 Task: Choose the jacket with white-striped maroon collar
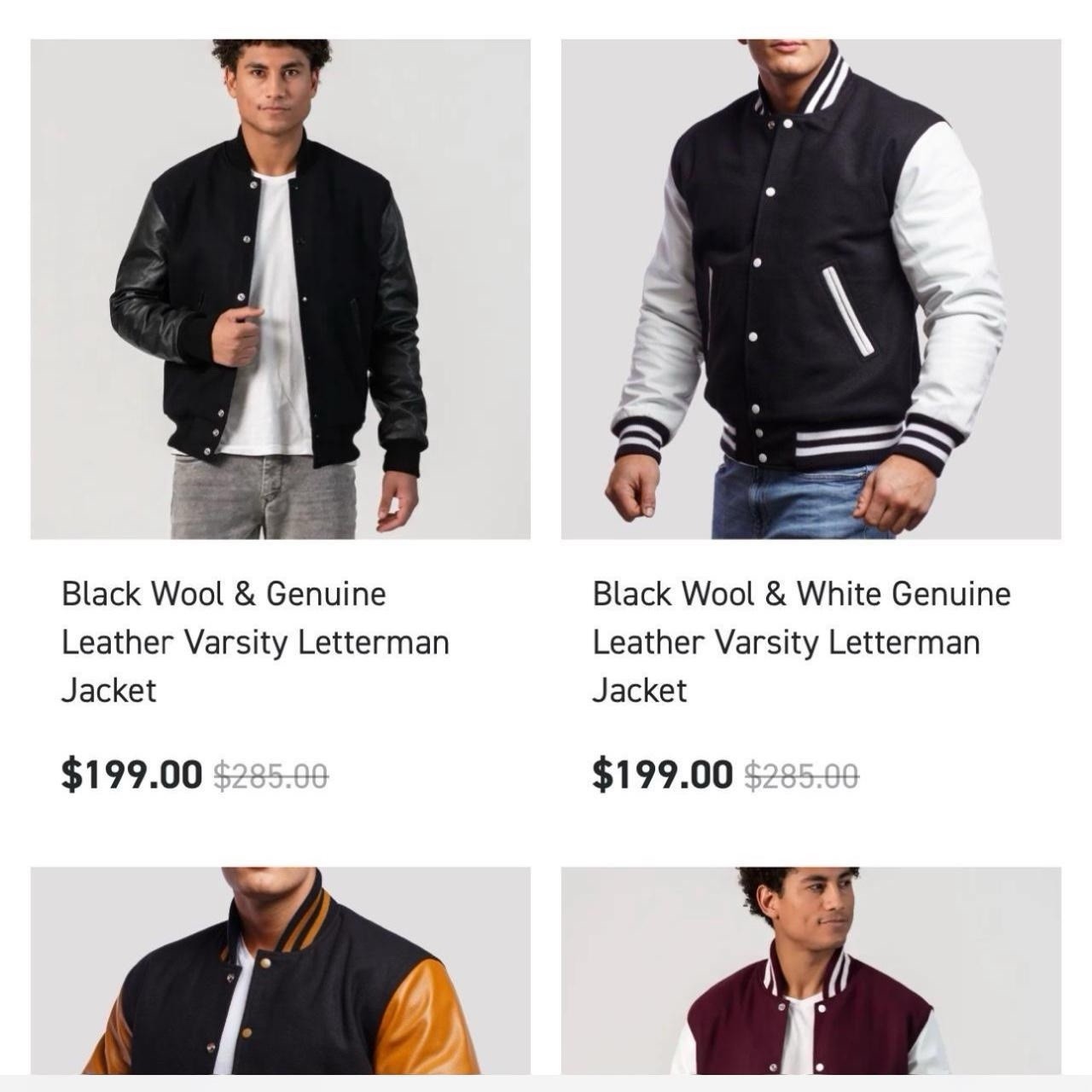point(811,971)
